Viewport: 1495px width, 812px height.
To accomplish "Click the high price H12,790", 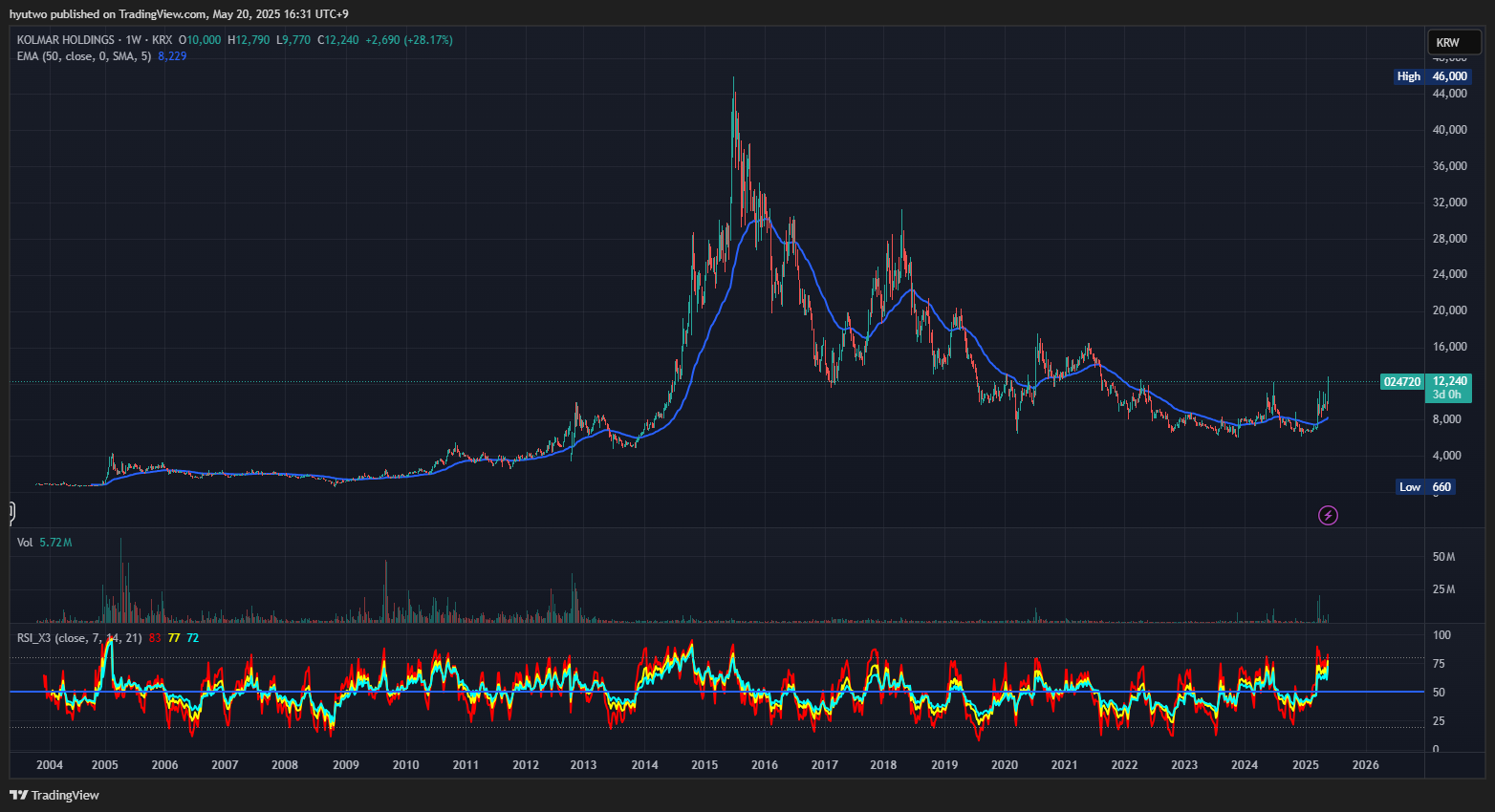I will [x=249, y=40].
